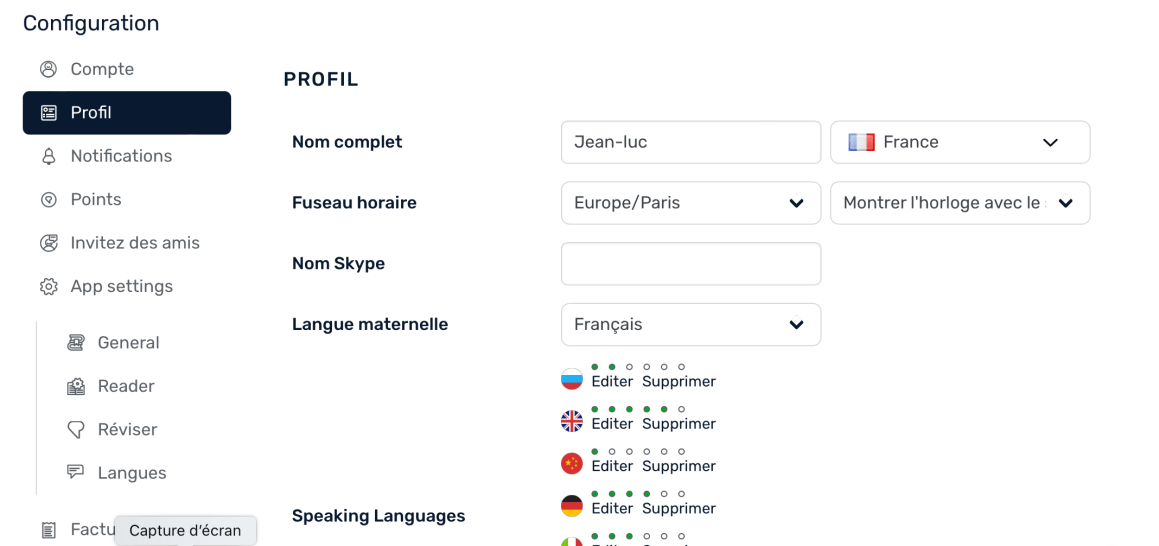The width and height of the screenshot is (1159, 546).
Task: Click the Reader icon in sidebar
Action: (76, 386)
